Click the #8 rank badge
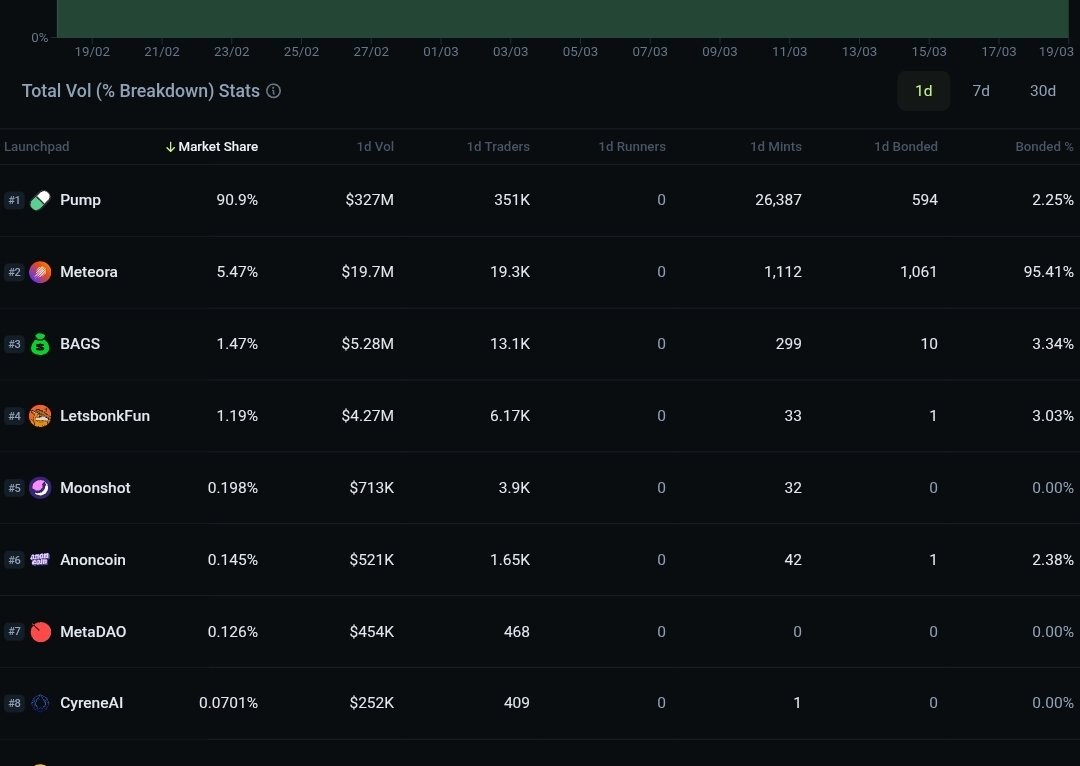Screen dimensions: 1080x766 click(14, 703)
